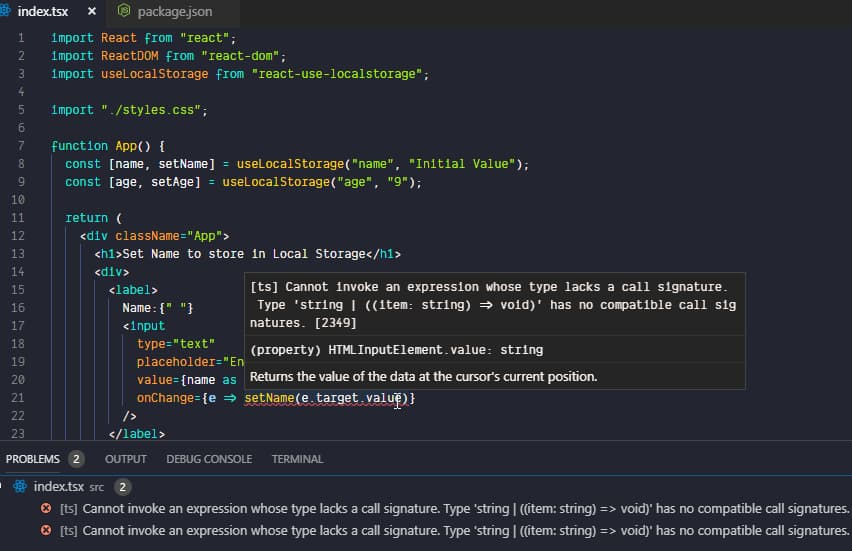
Task: Collapse the index.tsx entry in Problems panel
Action: pyautogui.click(x=6, y=487)
